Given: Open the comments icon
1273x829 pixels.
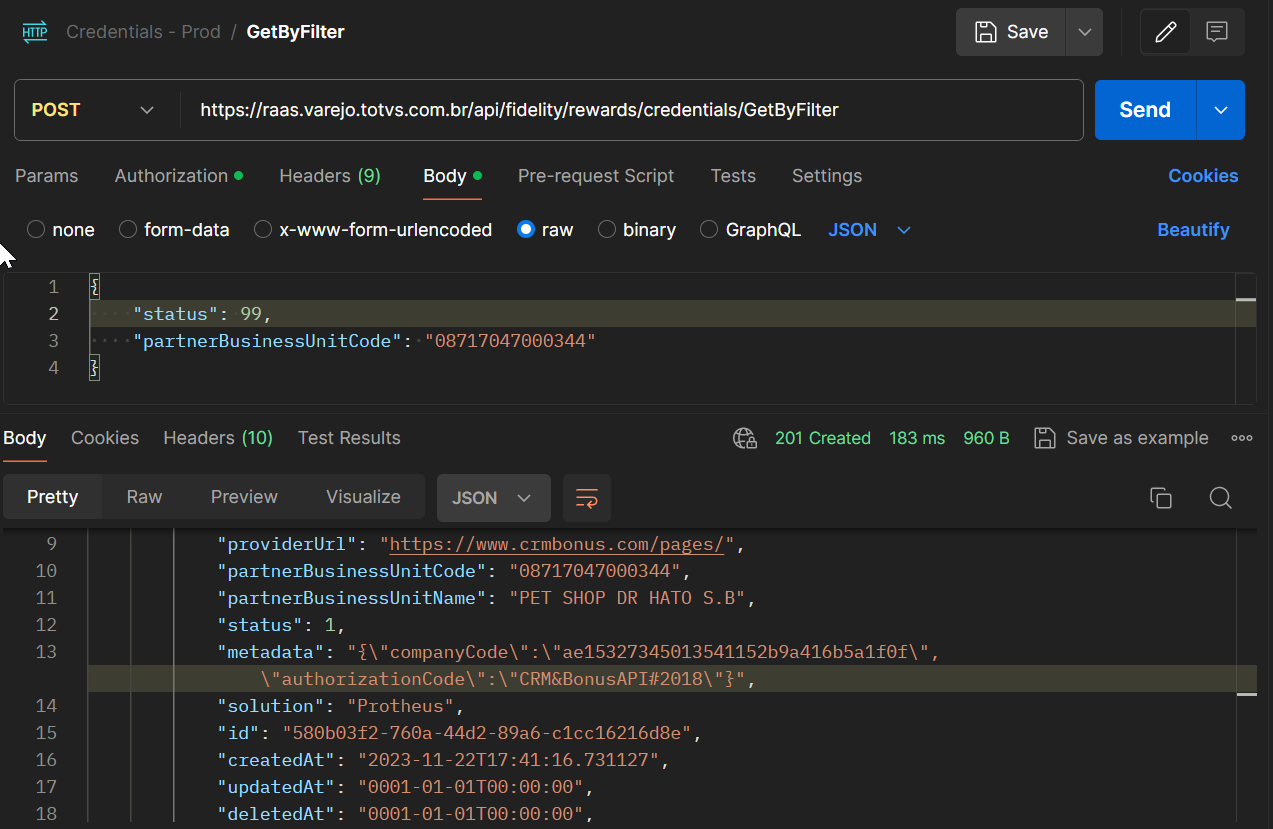Looking at the screenshot, I should pos(1217,32).
